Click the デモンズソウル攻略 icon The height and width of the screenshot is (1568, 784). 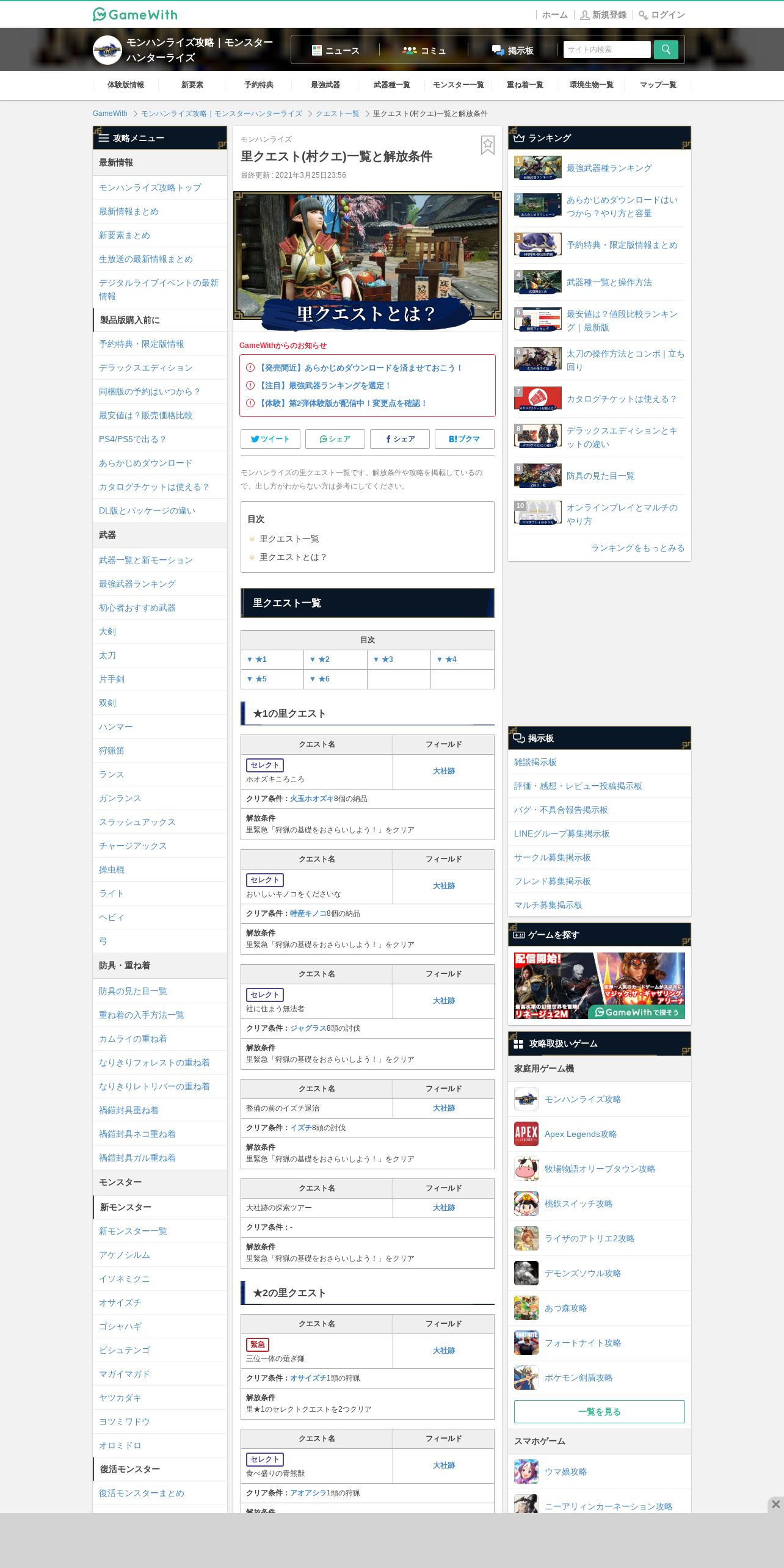pyautogui.click(x=526, y=1273)
